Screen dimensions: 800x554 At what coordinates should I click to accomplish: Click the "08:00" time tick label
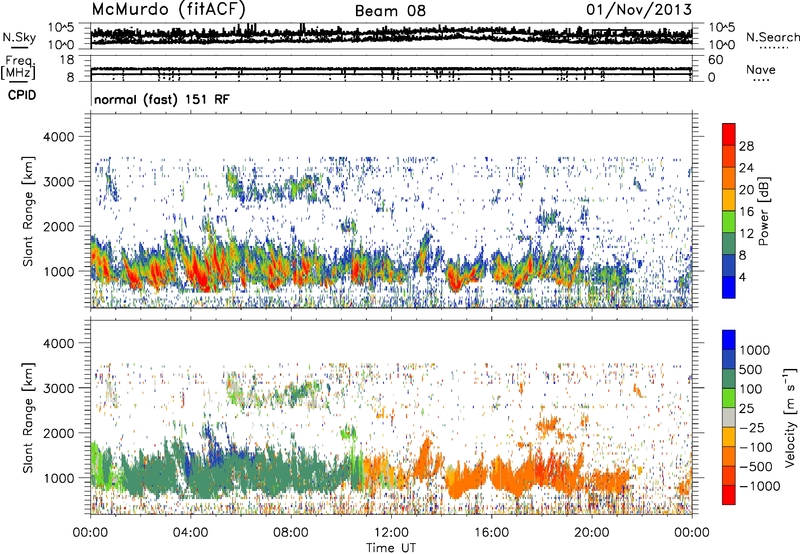tap(291, 533)
